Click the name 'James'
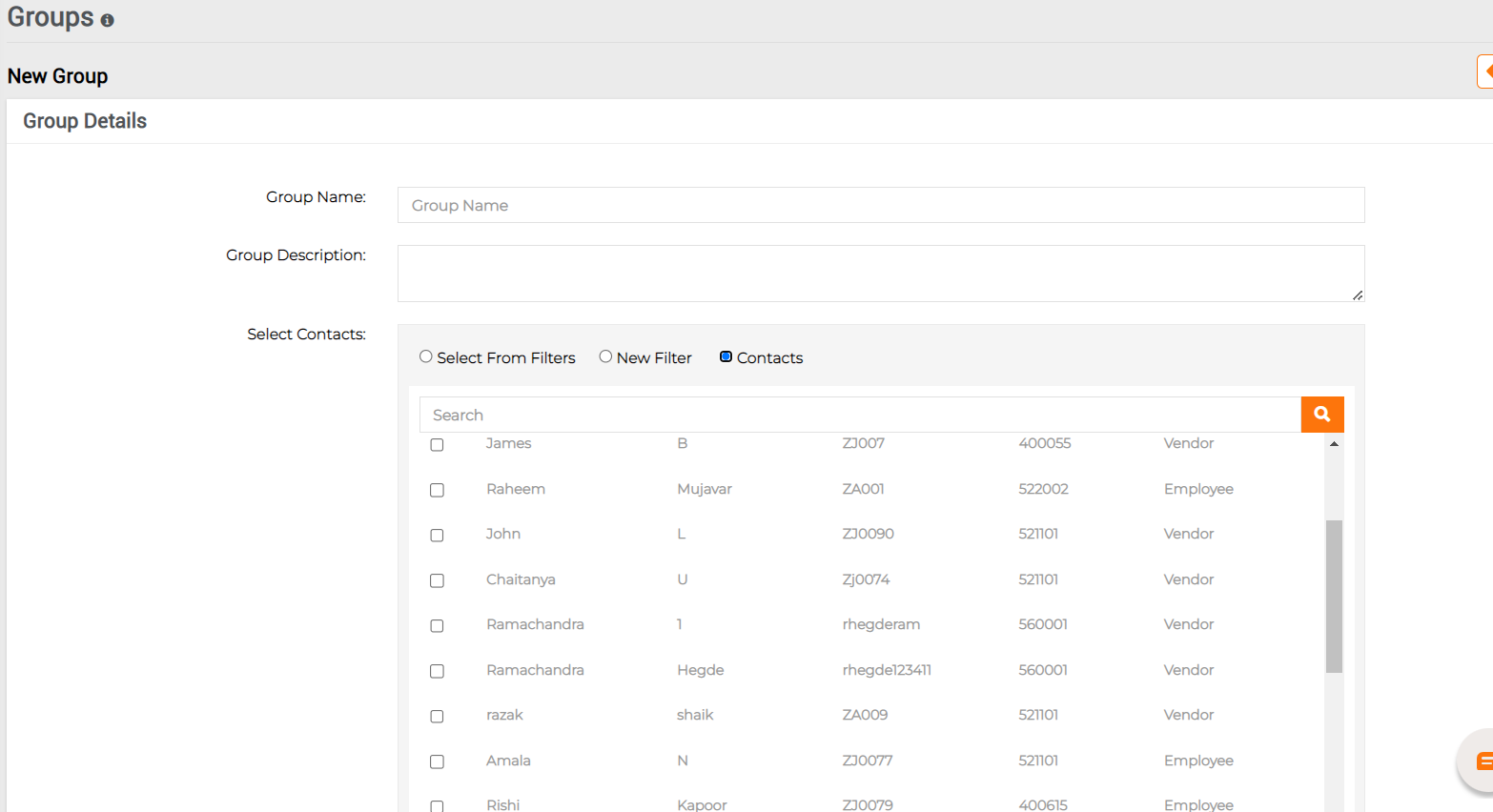The image size is (1493, 812). click(508, 443)
